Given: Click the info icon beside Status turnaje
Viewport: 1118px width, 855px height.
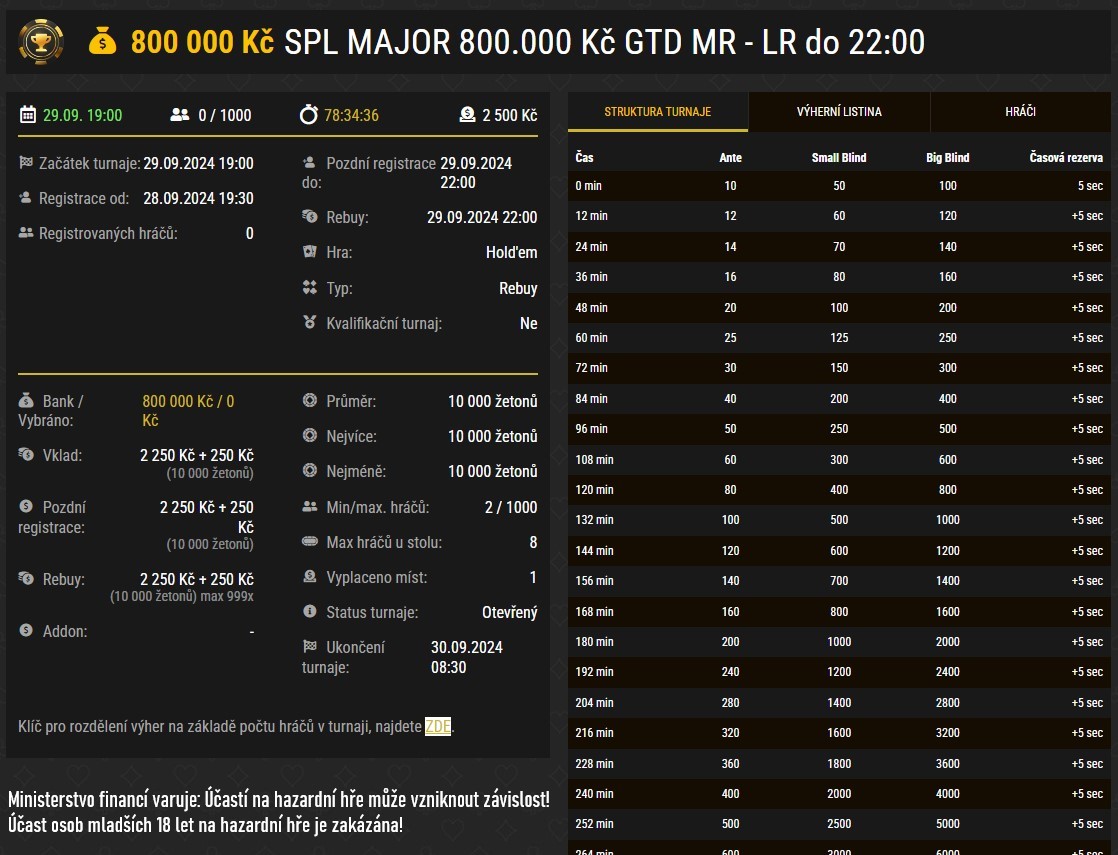Looking at the screenshot, I should [308, 612].
